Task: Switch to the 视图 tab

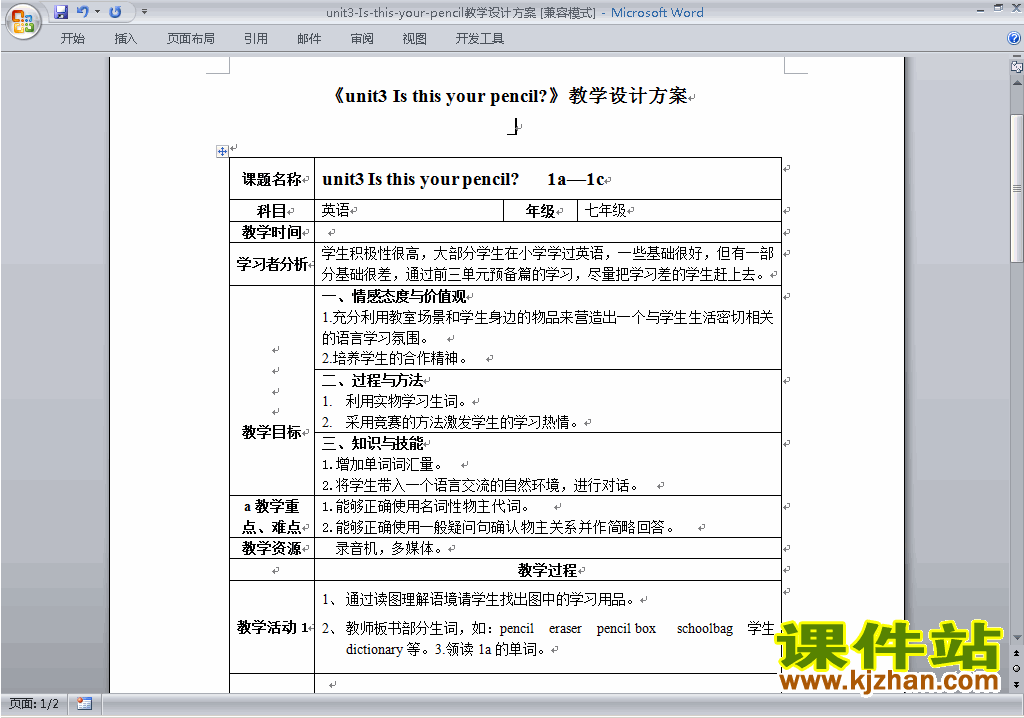Action: (415, 39)
